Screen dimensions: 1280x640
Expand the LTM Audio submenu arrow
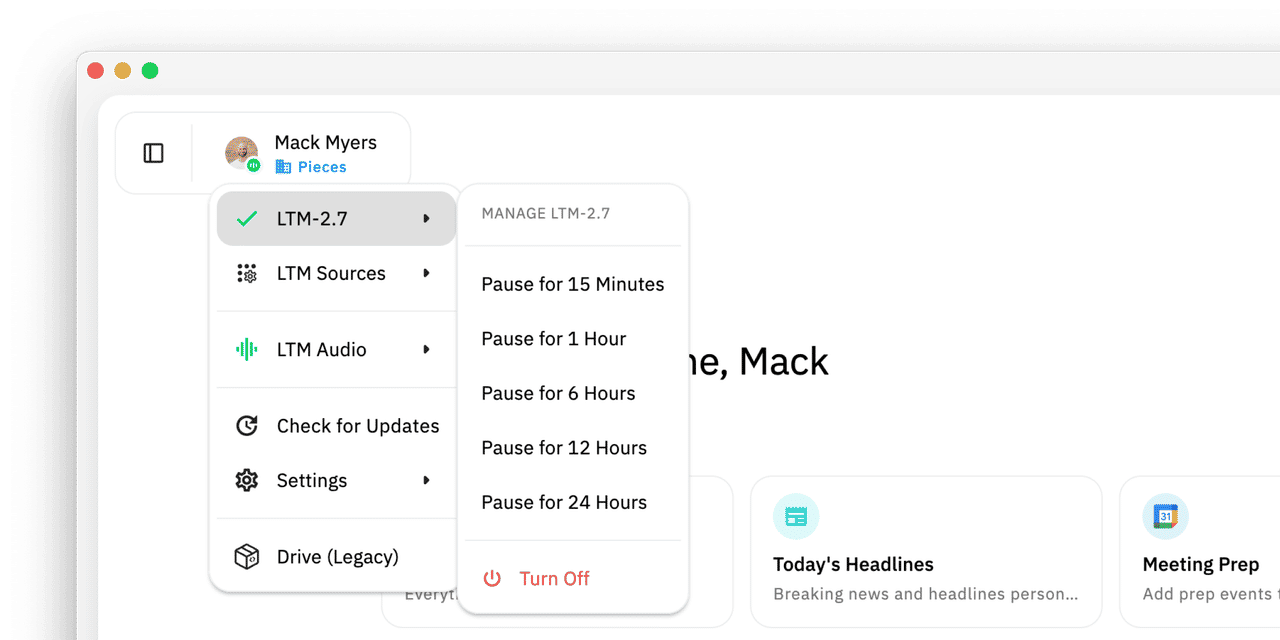[x=426, y=350]
